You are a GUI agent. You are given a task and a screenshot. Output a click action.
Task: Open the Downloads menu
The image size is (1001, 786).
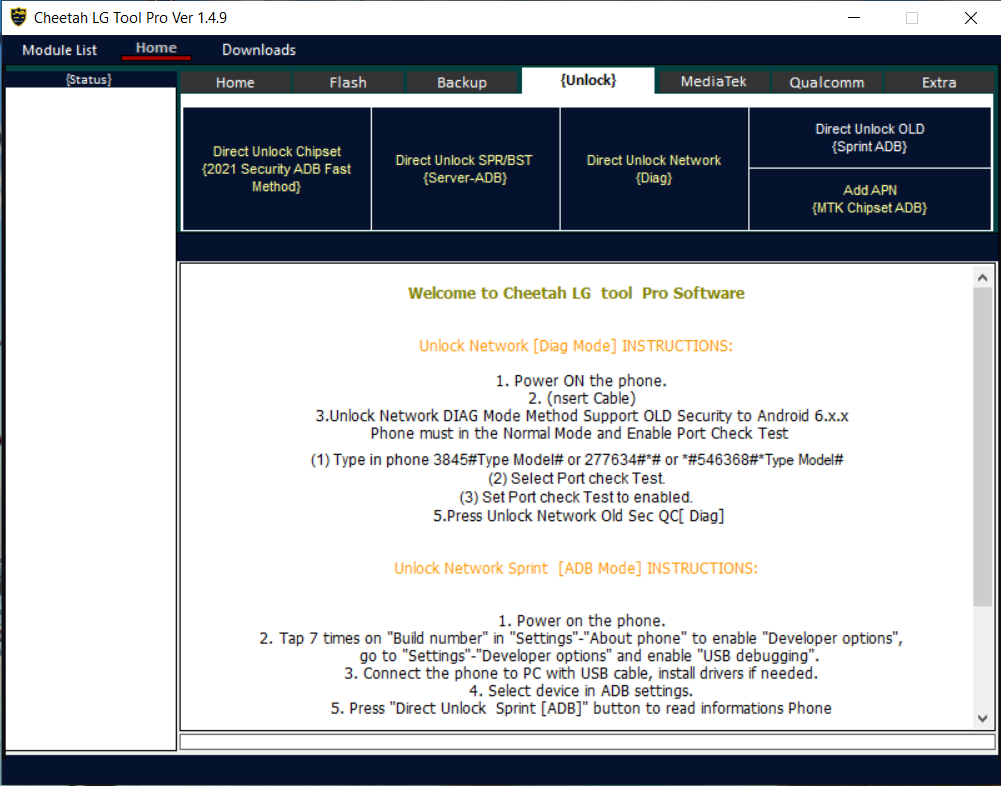258,49
